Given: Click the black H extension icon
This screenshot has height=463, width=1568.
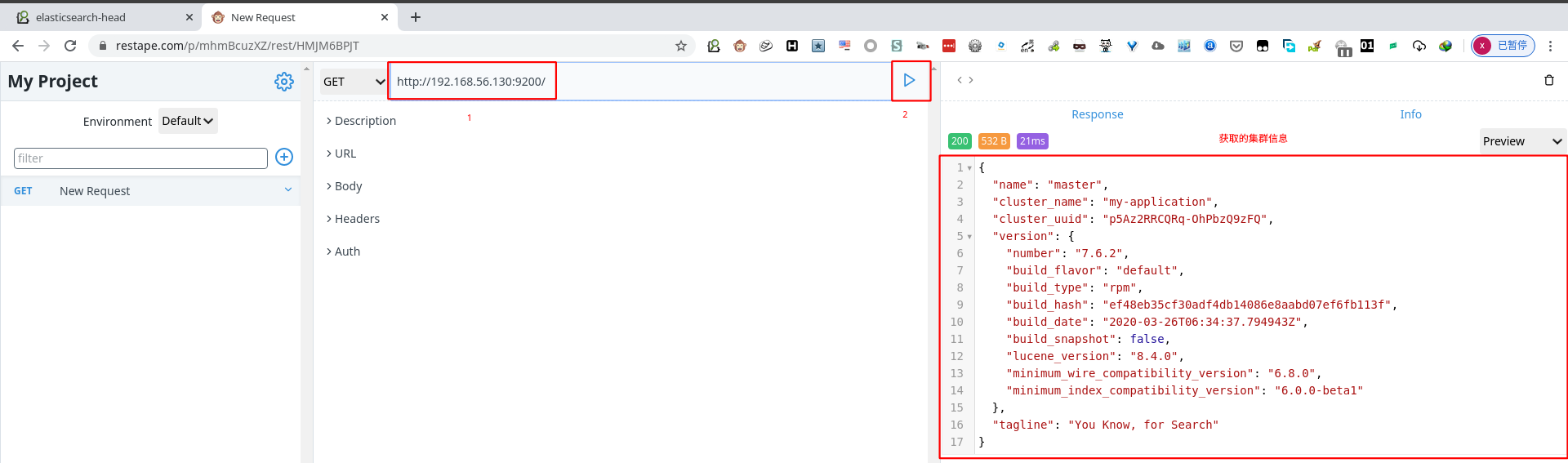Looking at the screenshot, I should click(x=792, y=46).
